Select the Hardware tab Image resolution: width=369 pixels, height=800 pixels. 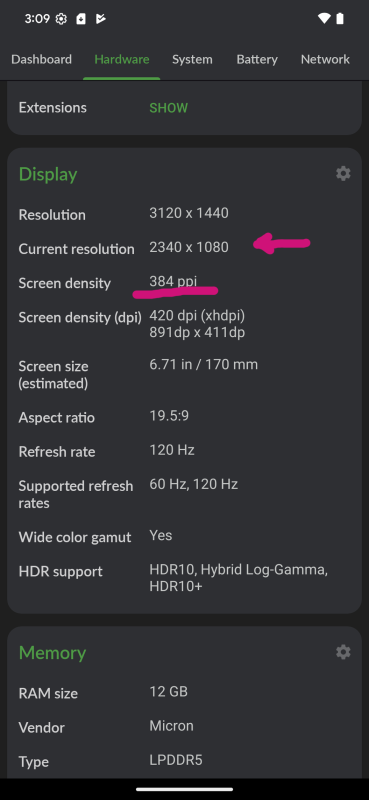pyautogui.click(x=121, y=59)
